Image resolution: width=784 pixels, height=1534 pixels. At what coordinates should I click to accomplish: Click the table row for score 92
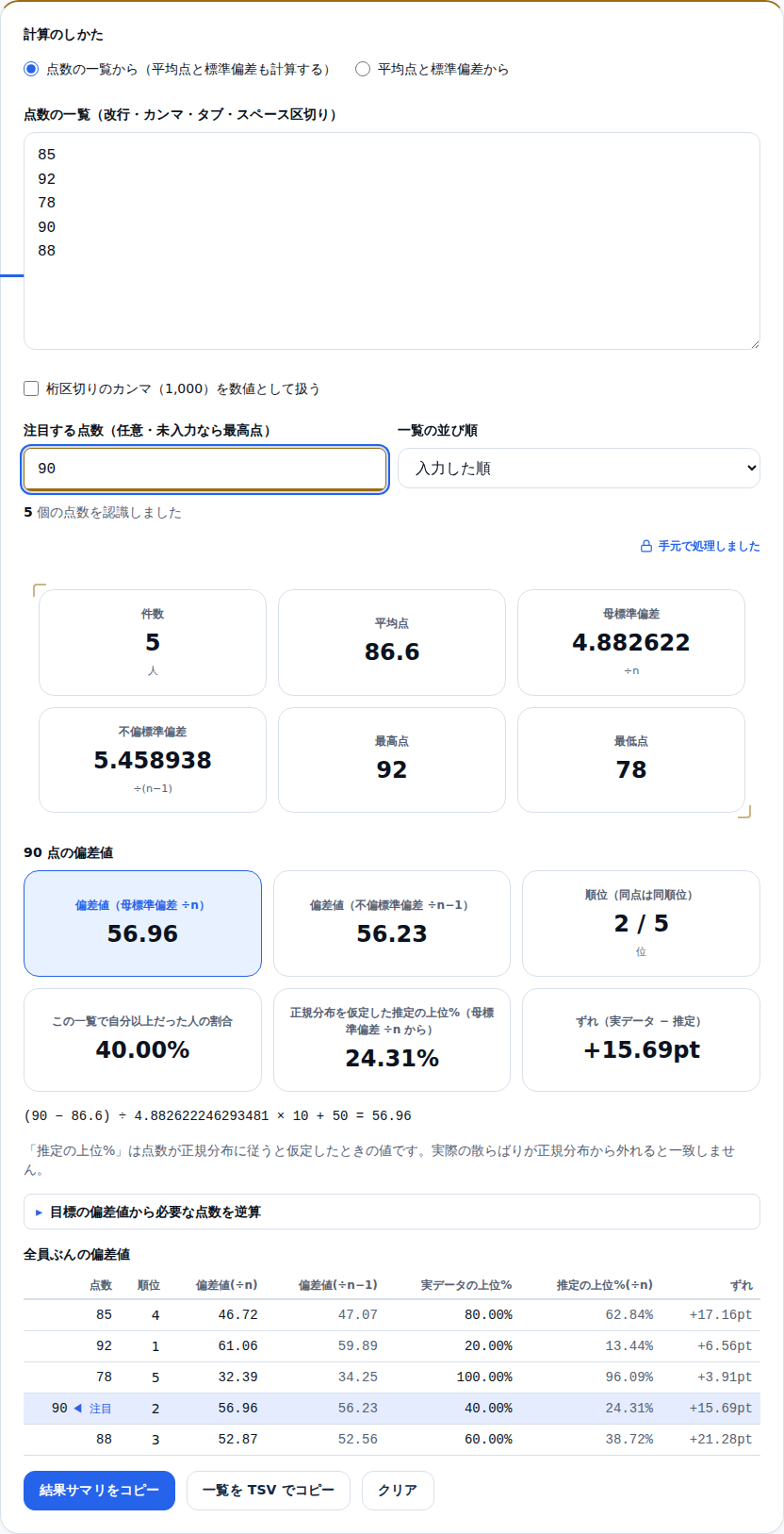392,1346
